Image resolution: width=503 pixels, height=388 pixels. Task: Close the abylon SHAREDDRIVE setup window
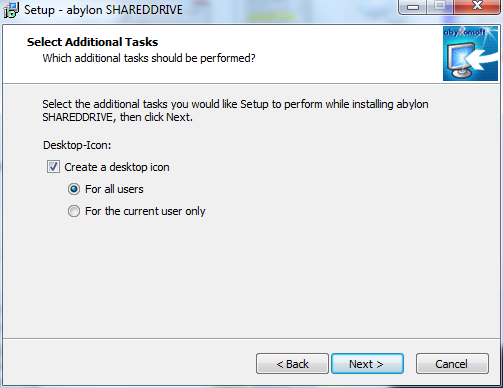click(x=477, y=7)
